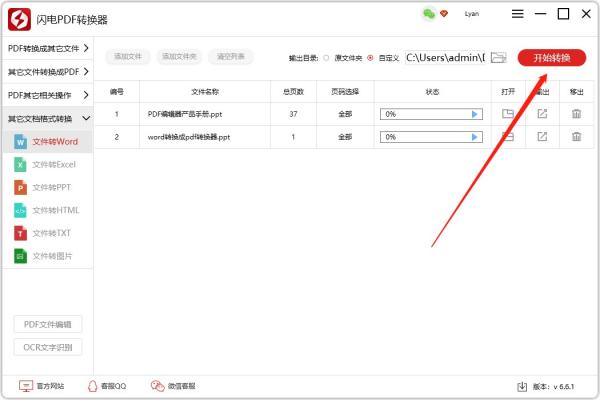Screen dimensions: 600x400
Task: Open official website monitor icon
Action: pyautogui.click(x=26, y=386)
